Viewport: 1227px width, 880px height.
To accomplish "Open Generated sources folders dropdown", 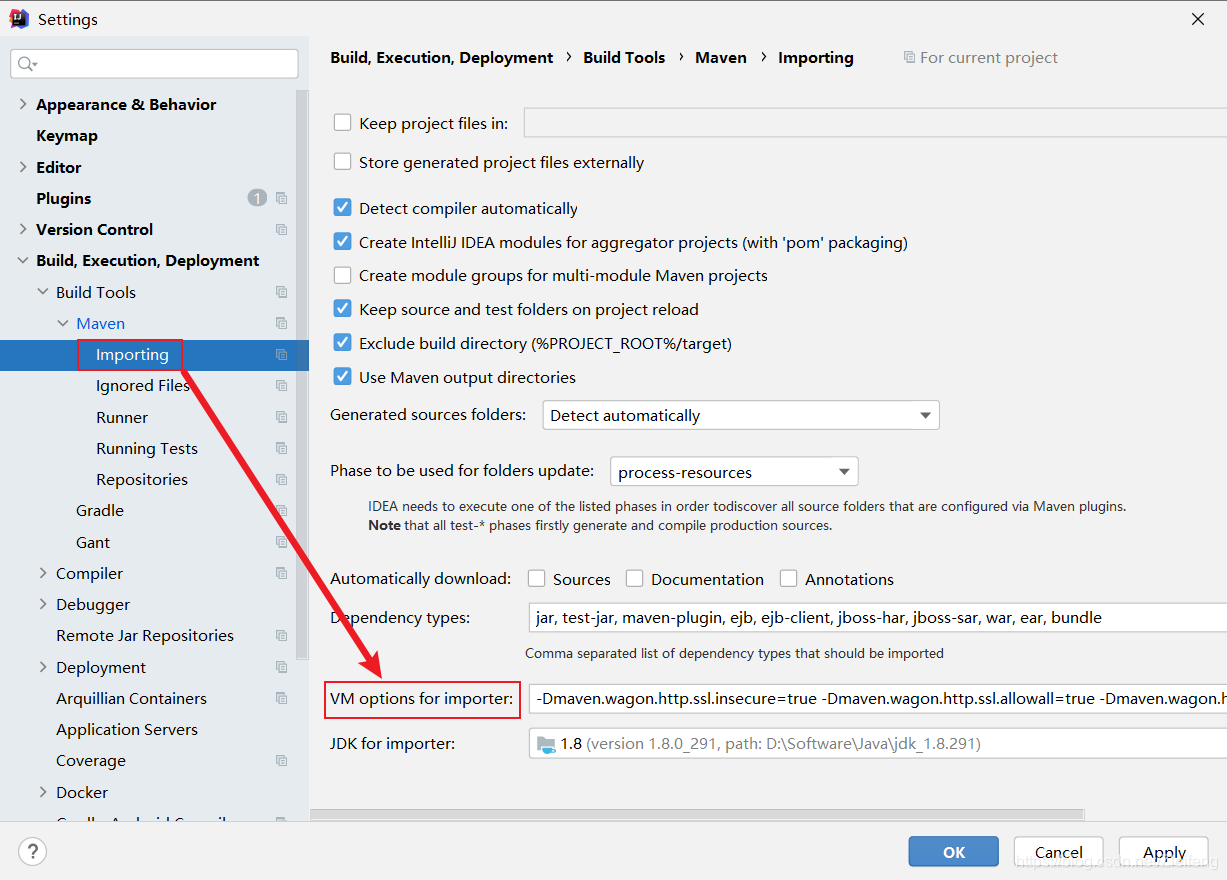I will pos(741,415).
